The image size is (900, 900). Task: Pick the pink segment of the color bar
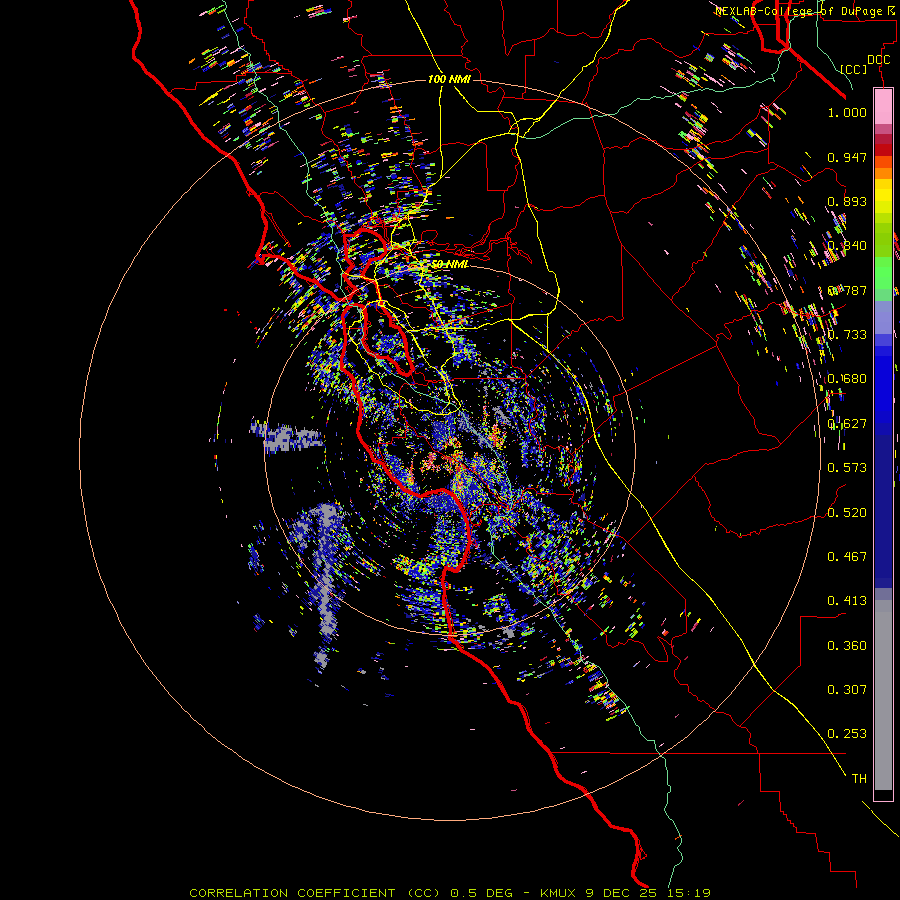883,107
